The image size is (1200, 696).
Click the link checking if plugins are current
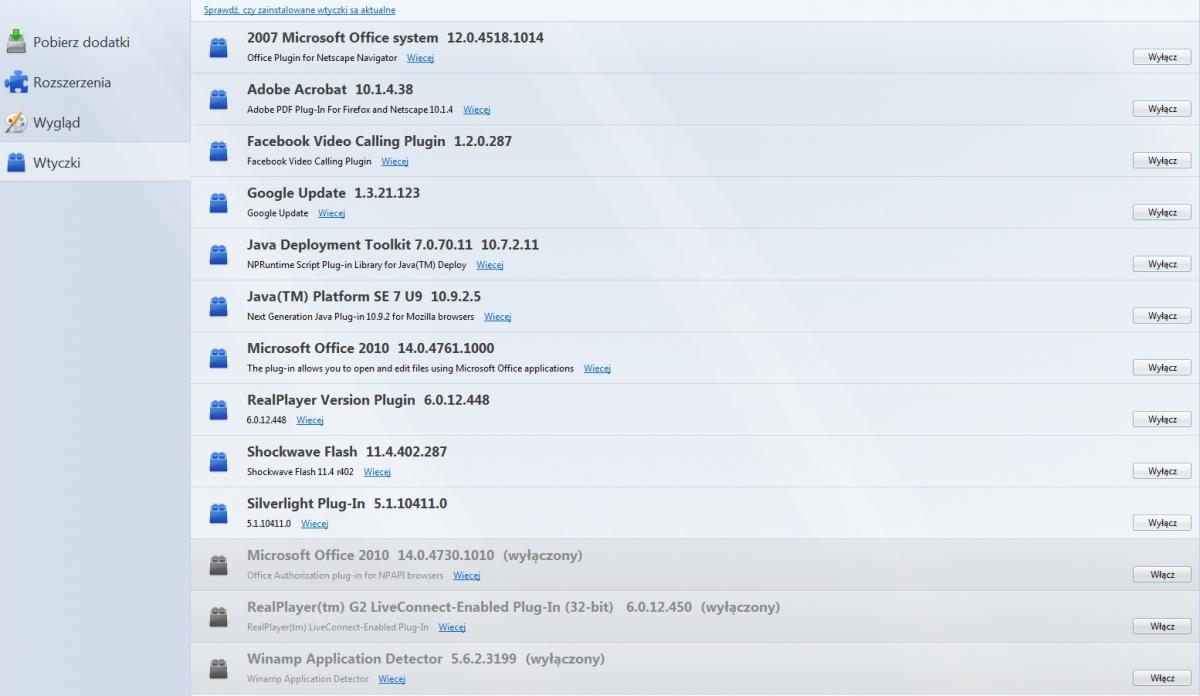point(299,10)
